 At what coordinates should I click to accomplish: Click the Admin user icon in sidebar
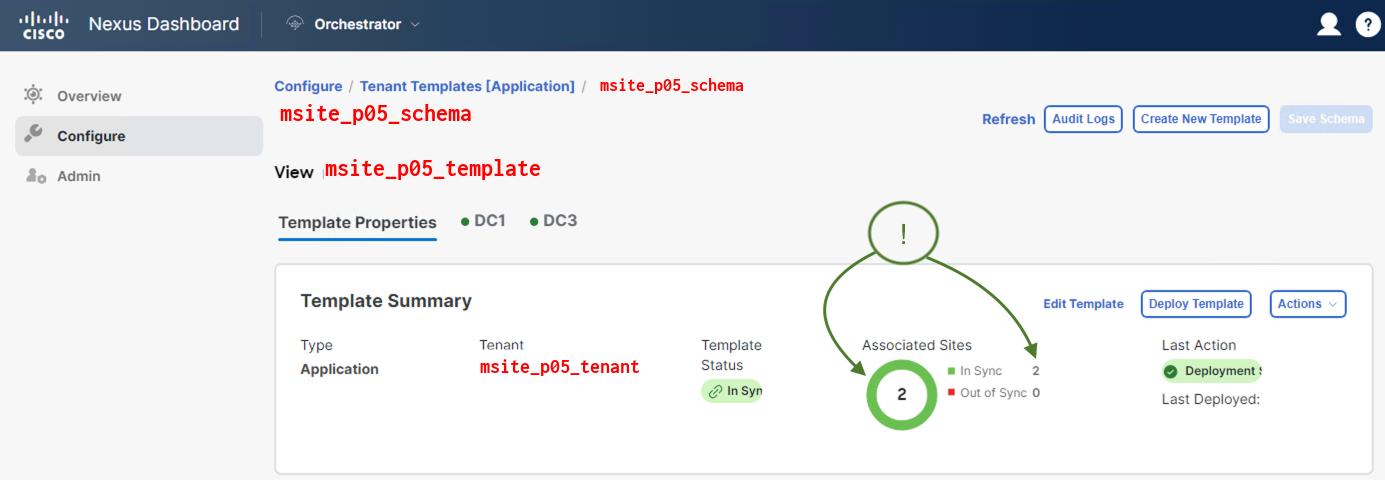(35, 176)
